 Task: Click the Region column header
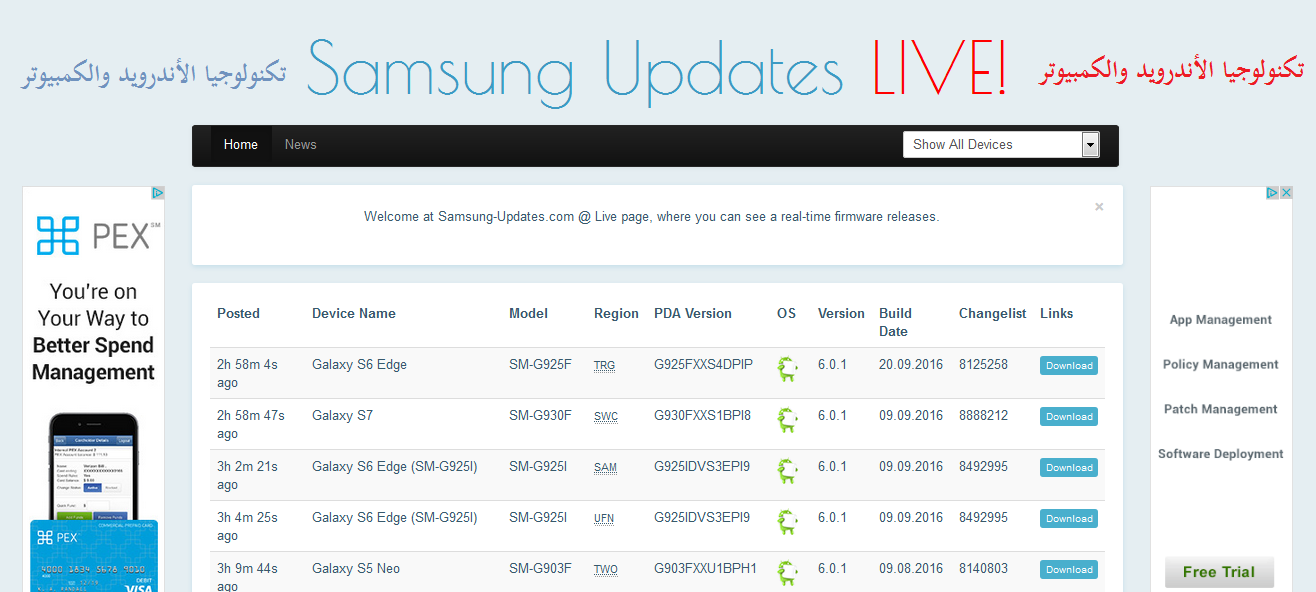click(616, 313)
